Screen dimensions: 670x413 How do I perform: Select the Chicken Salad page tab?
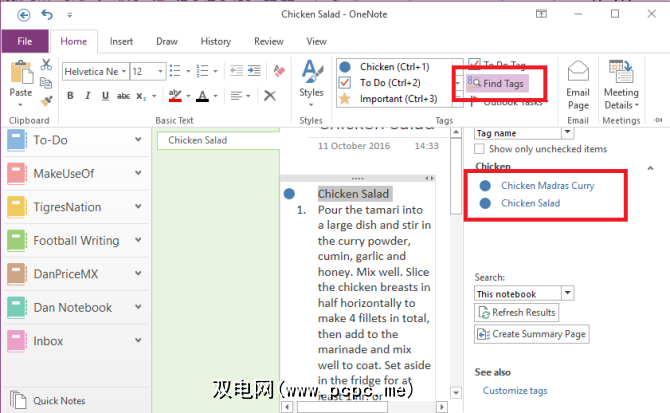coord(218,141)
